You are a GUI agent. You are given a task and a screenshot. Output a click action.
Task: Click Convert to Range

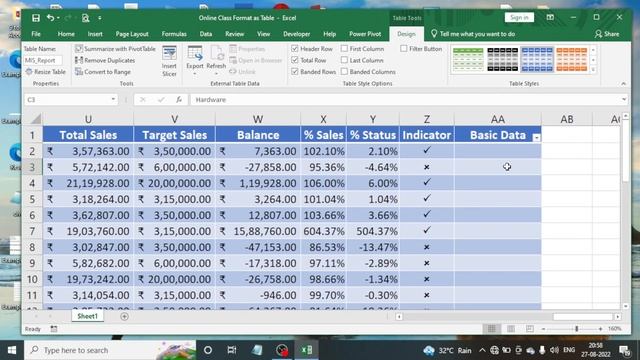pyautogui.click(x=103, y=71)
